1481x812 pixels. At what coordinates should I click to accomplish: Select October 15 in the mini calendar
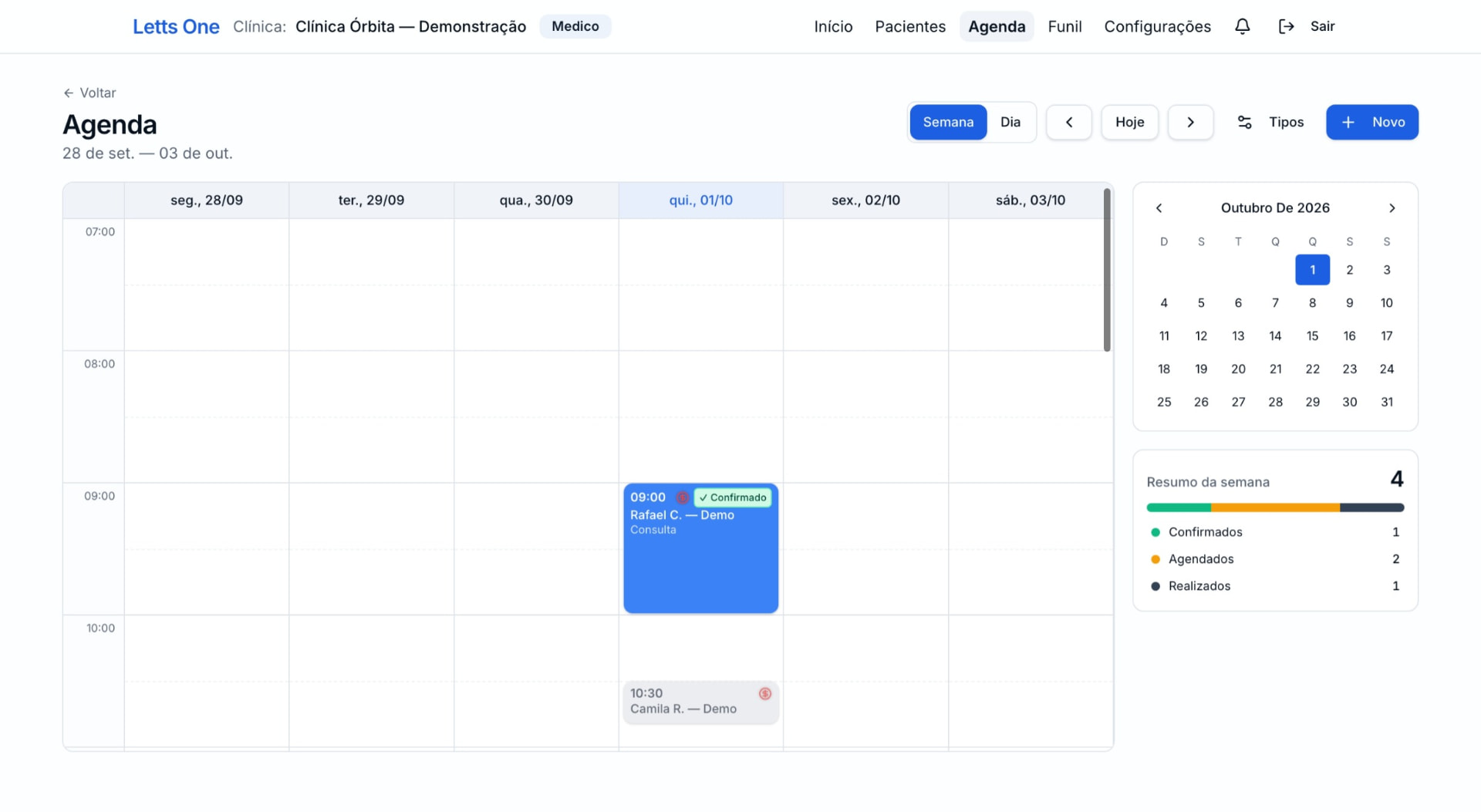point(1312,336)
